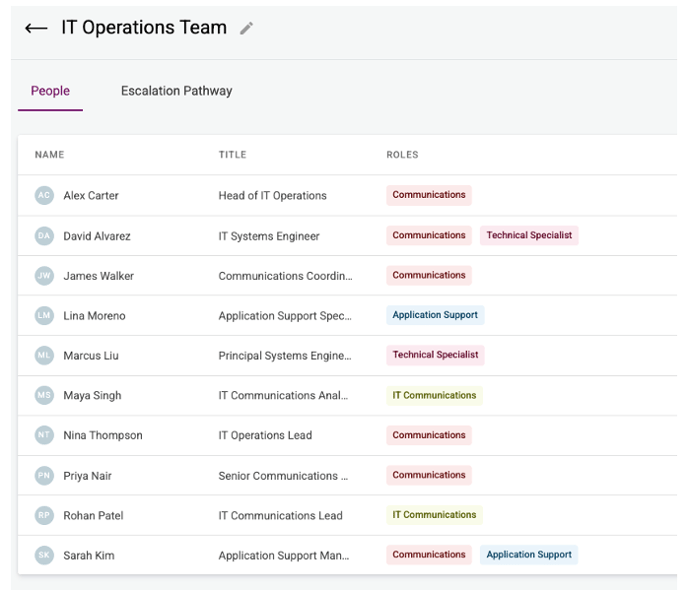Open Nina Thompson's name entry

pos(103,435)
